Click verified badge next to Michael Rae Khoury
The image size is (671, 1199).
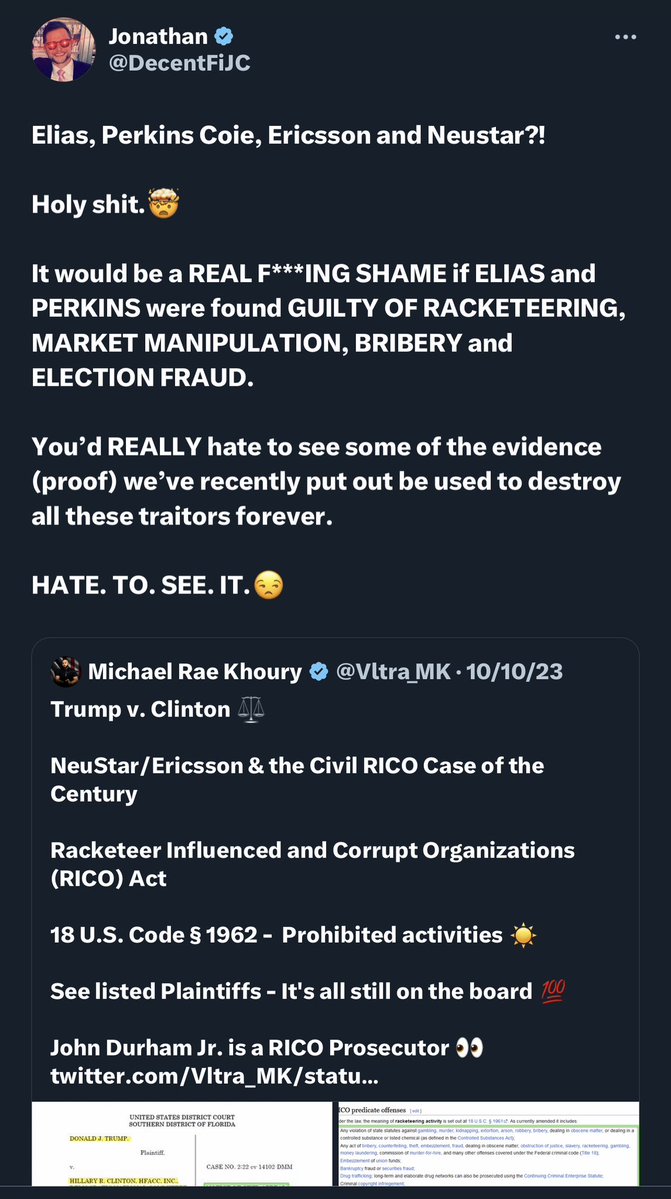319,673
